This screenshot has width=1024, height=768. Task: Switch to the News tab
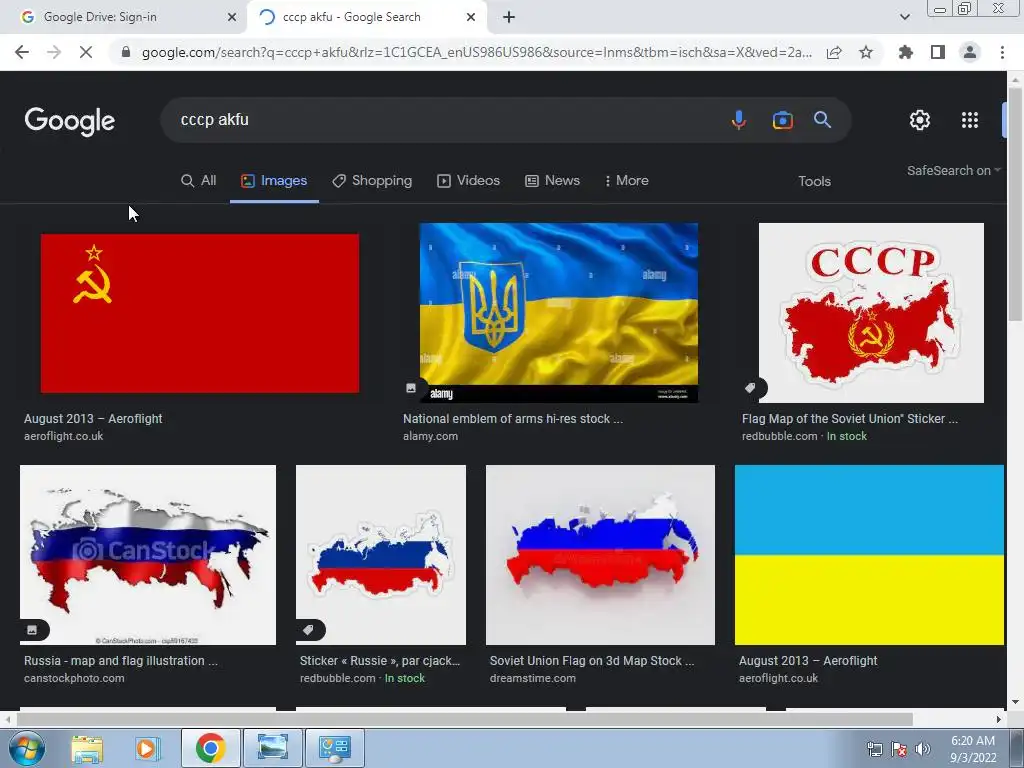pos(552,181)
